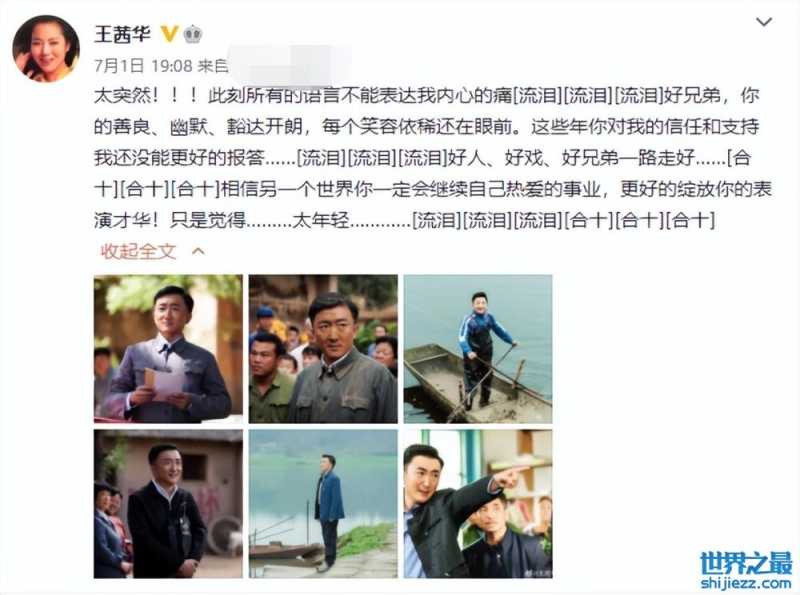Viewport: 800px width, 595px height.
Task: Click the 王茜华 profile avatar
Action: click(x=46, y=48)
